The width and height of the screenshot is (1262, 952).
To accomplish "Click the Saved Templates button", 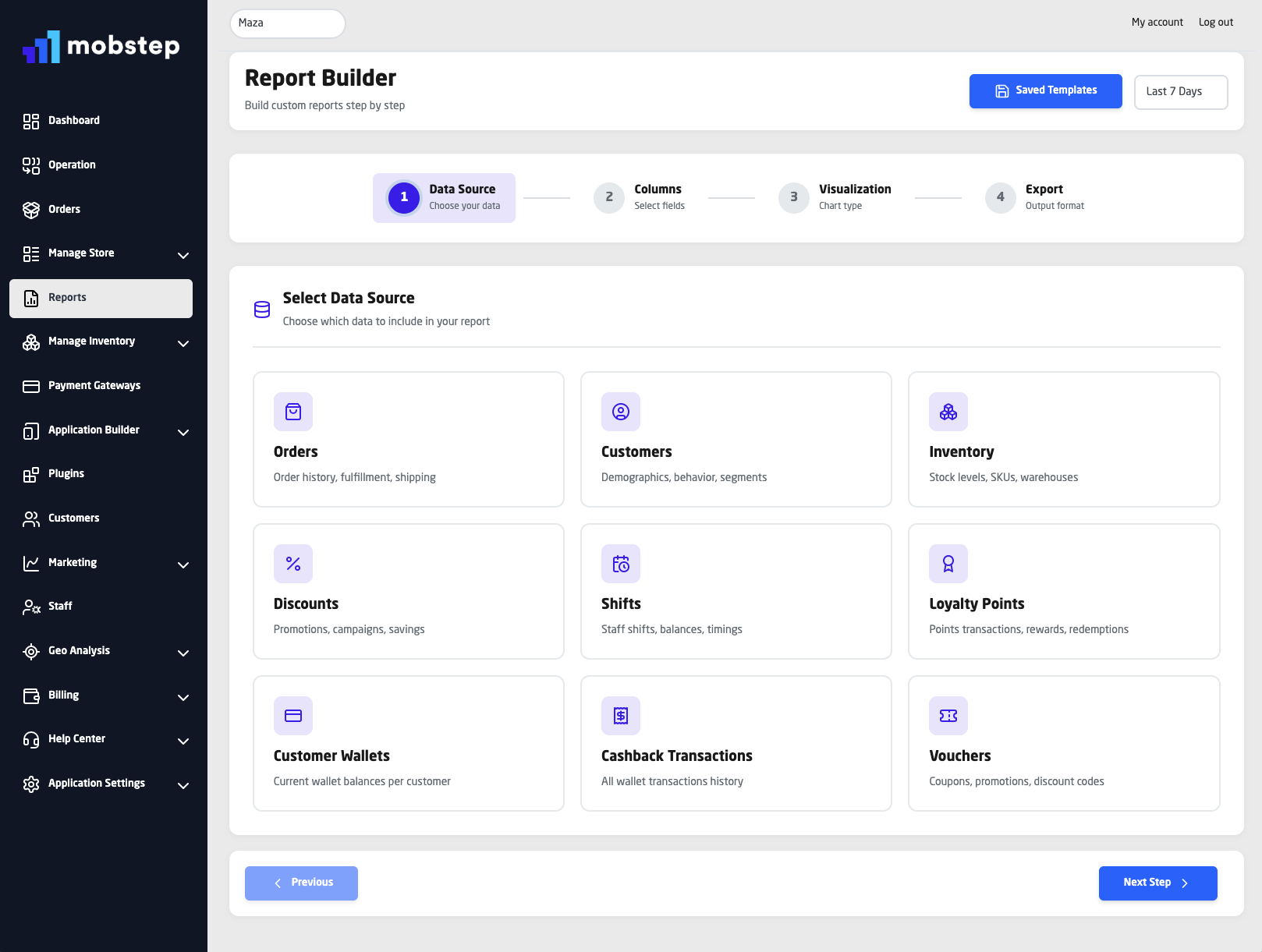I will 1045,90.
